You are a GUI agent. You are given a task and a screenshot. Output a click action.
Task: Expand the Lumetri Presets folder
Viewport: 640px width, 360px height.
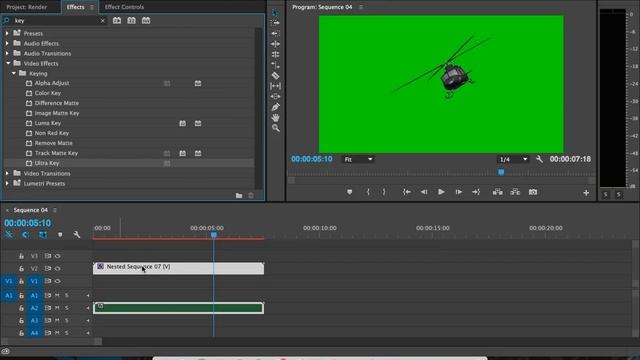[x=7, y=183]
